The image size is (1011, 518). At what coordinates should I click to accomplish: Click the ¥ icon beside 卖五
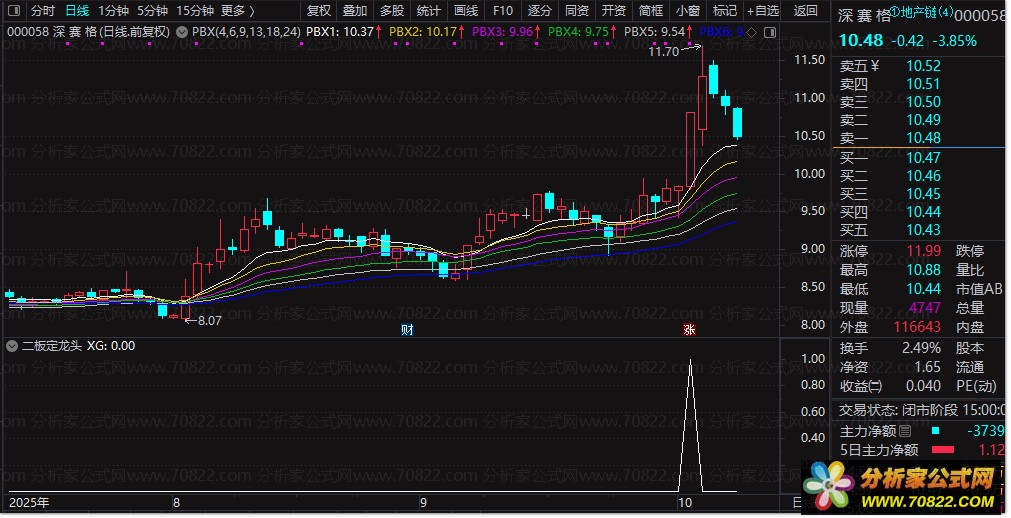click(x=874, y=67)
